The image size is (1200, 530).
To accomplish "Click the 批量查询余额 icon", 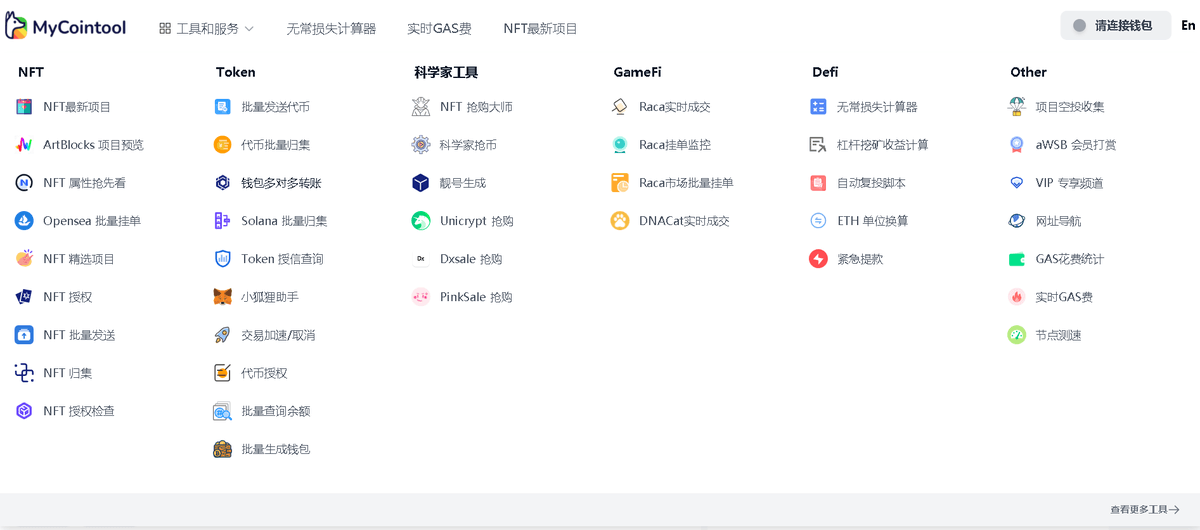I will (222, 411).
